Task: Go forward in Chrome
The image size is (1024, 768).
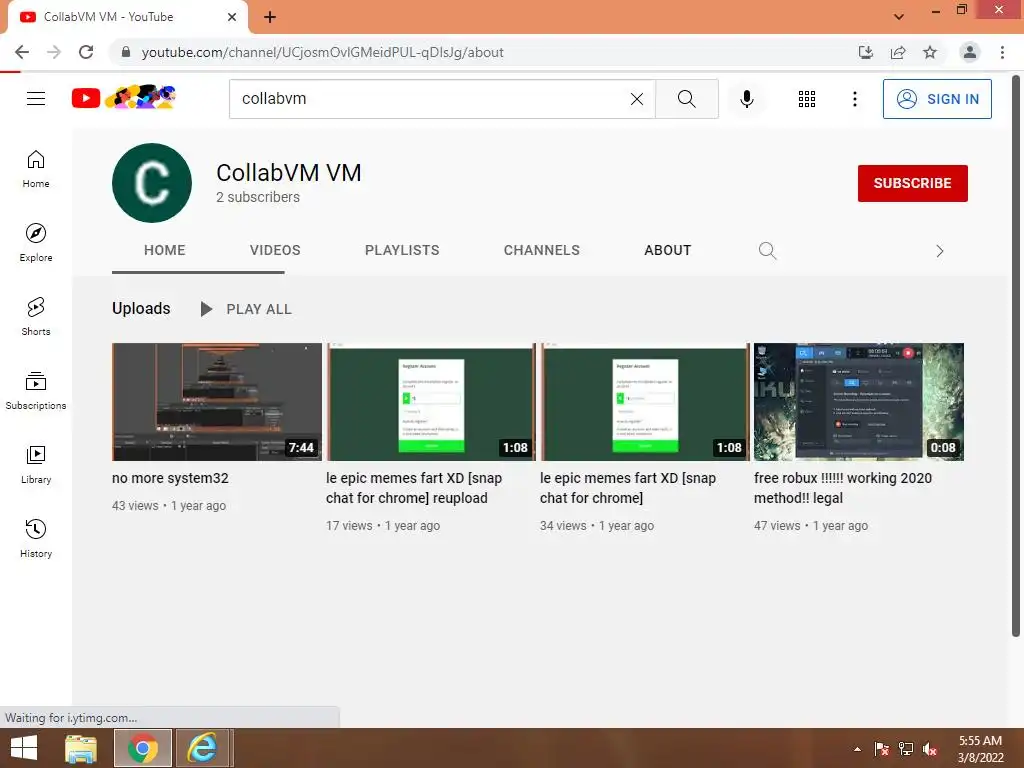Action: 54,52
